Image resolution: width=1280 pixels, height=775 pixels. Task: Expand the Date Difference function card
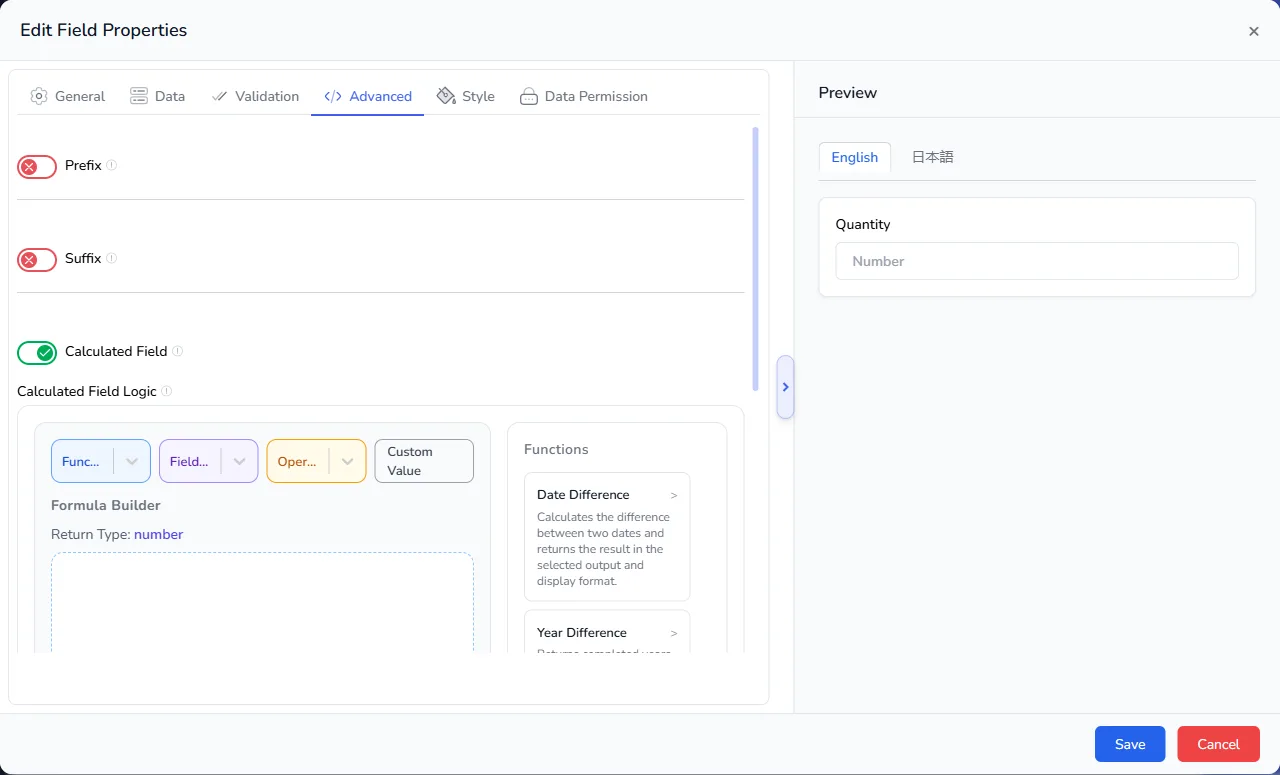click(607, 537)
